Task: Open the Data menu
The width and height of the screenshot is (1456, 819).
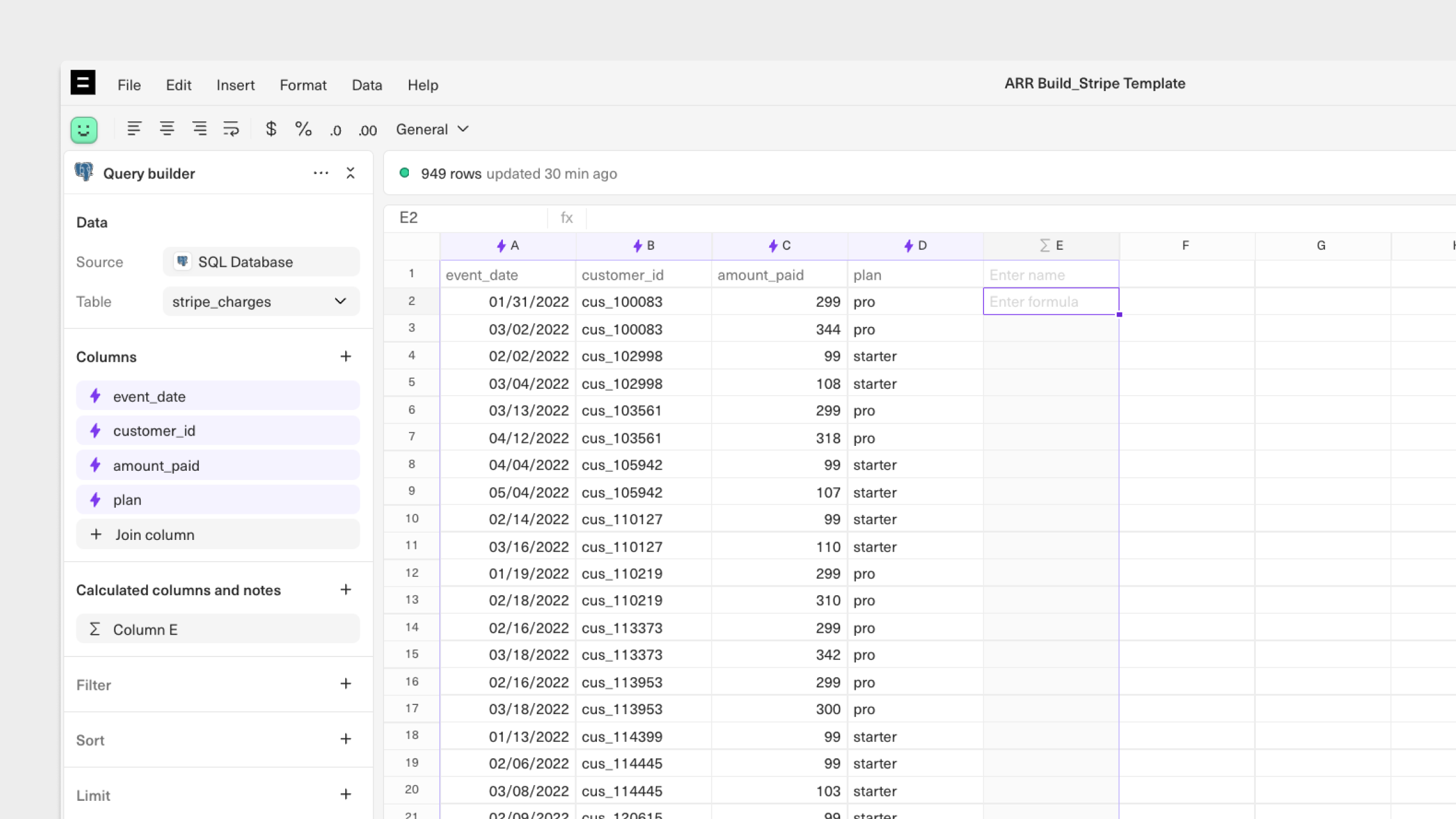Action: point(367,85)
